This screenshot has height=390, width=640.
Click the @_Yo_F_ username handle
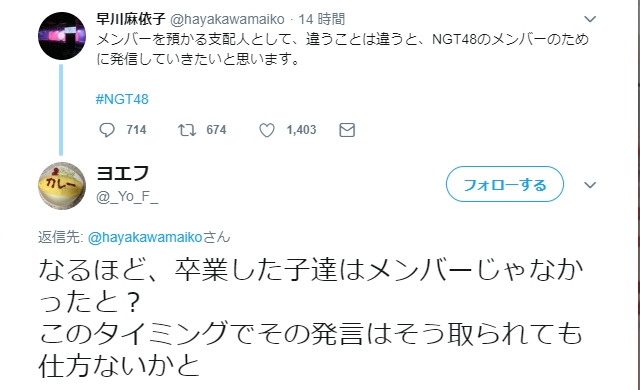point(127,197)
